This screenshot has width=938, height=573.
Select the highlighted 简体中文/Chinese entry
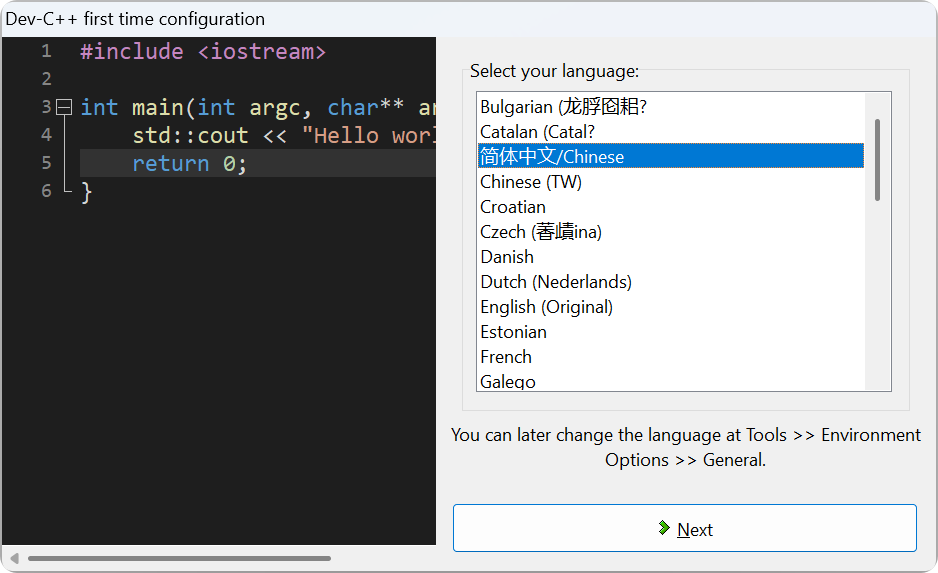tap(671, 156)
